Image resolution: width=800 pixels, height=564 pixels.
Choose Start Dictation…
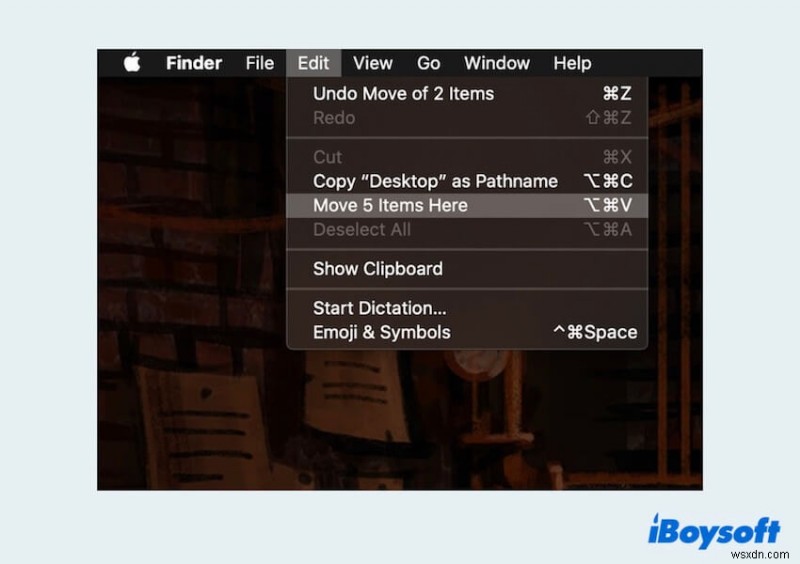pos(467,308)
